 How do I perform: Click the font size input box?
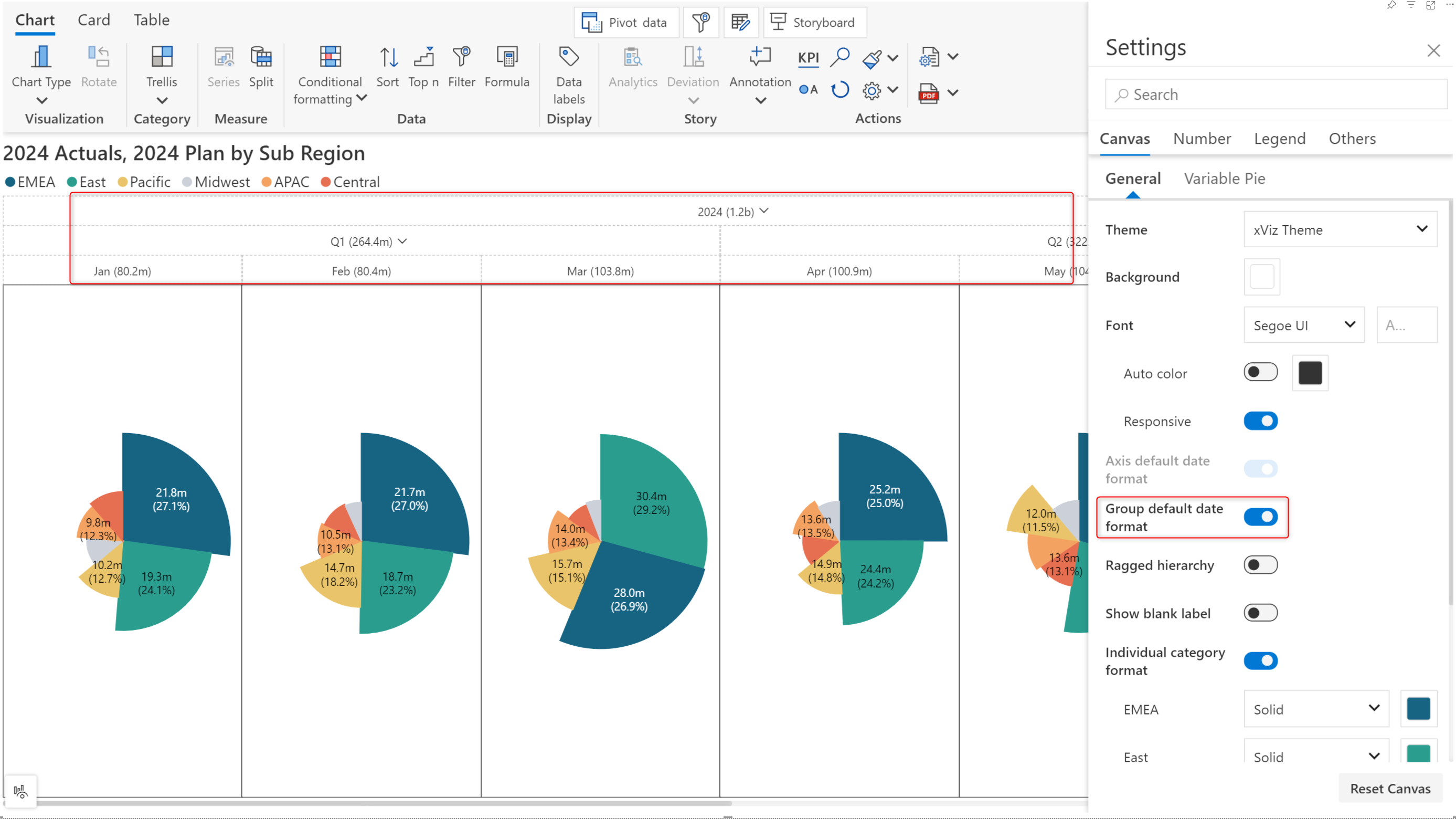(x=1407, y=324)
